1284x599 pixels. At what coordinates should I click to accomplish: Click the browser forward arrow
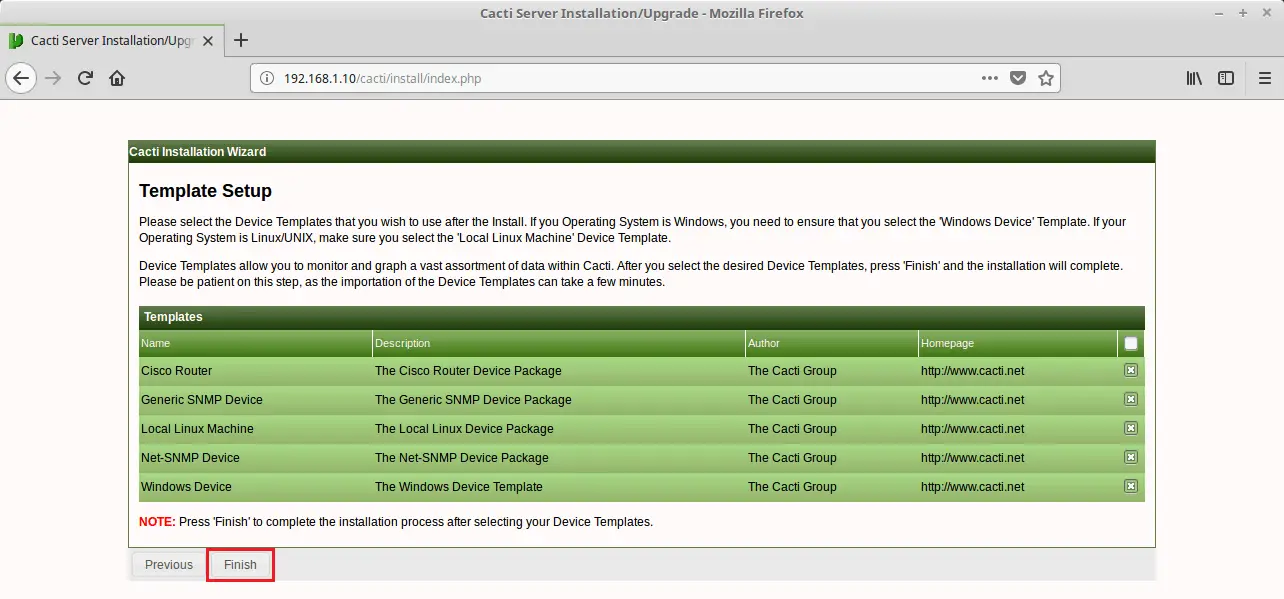coord(54,78)
